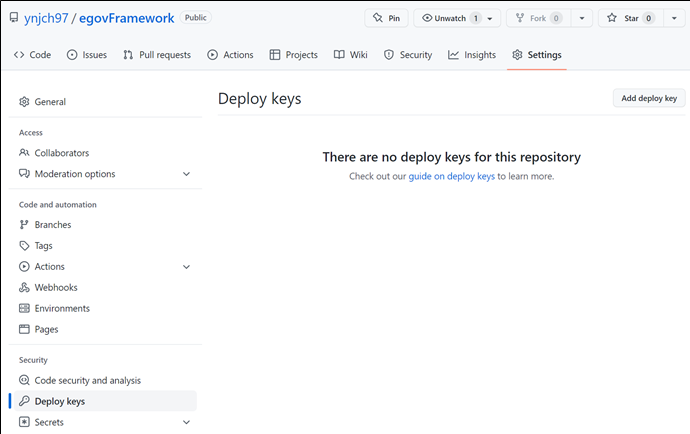Click Code security and analysis icon
The width and height of the screenshot is (690, 434).
pyautogui.click(x=24, y=380)
